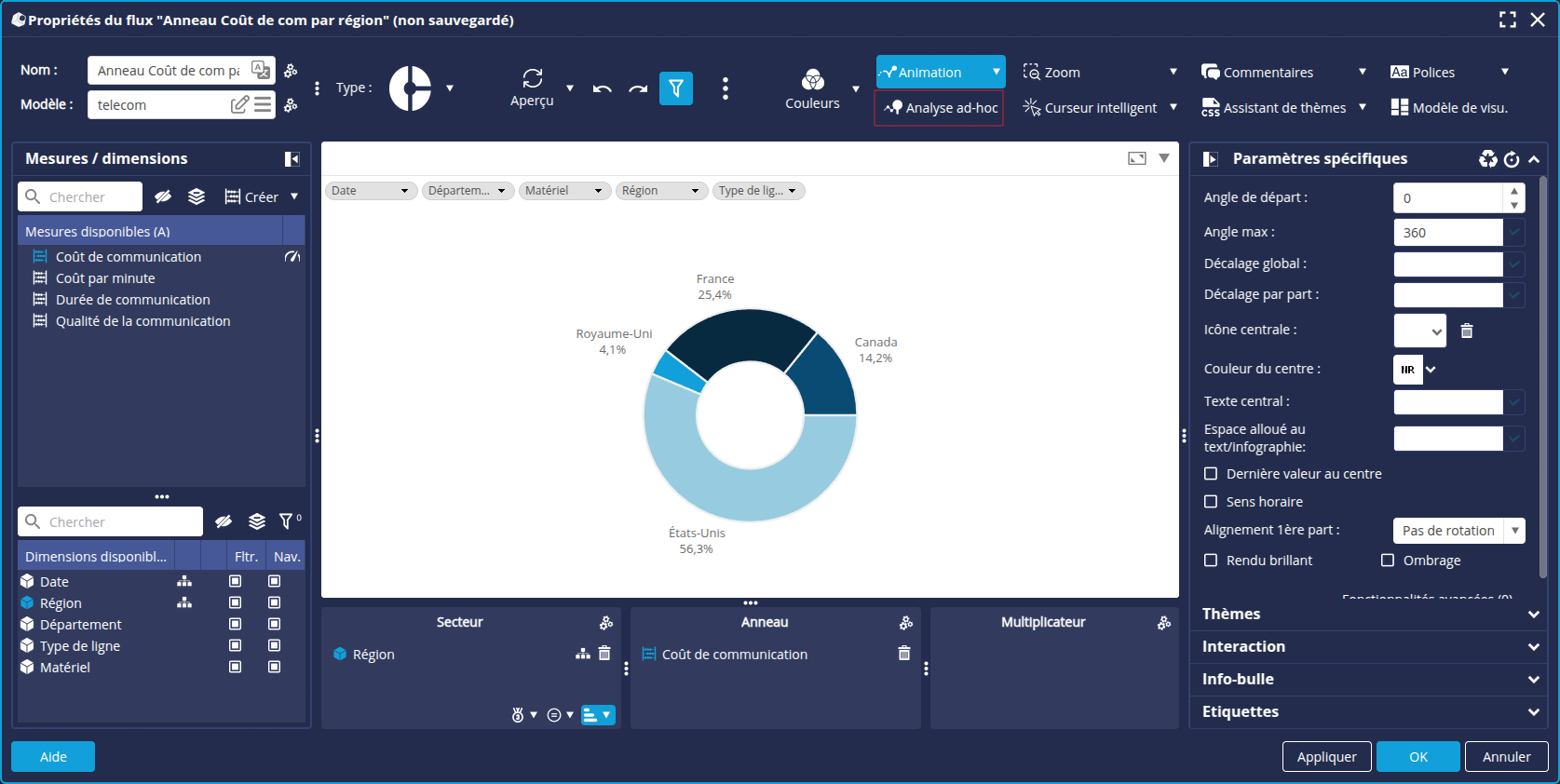Click the Appliquer button
The height and width of the screenshot is (784, 1560).
click(1326, 757)
